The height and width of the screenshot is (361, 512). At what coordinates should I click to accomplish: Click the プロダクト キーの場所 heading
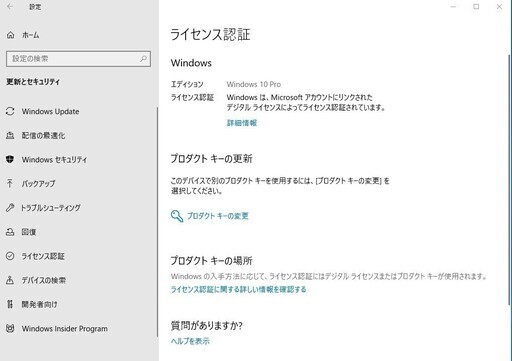pyautogui.click(x=212, y=260)
